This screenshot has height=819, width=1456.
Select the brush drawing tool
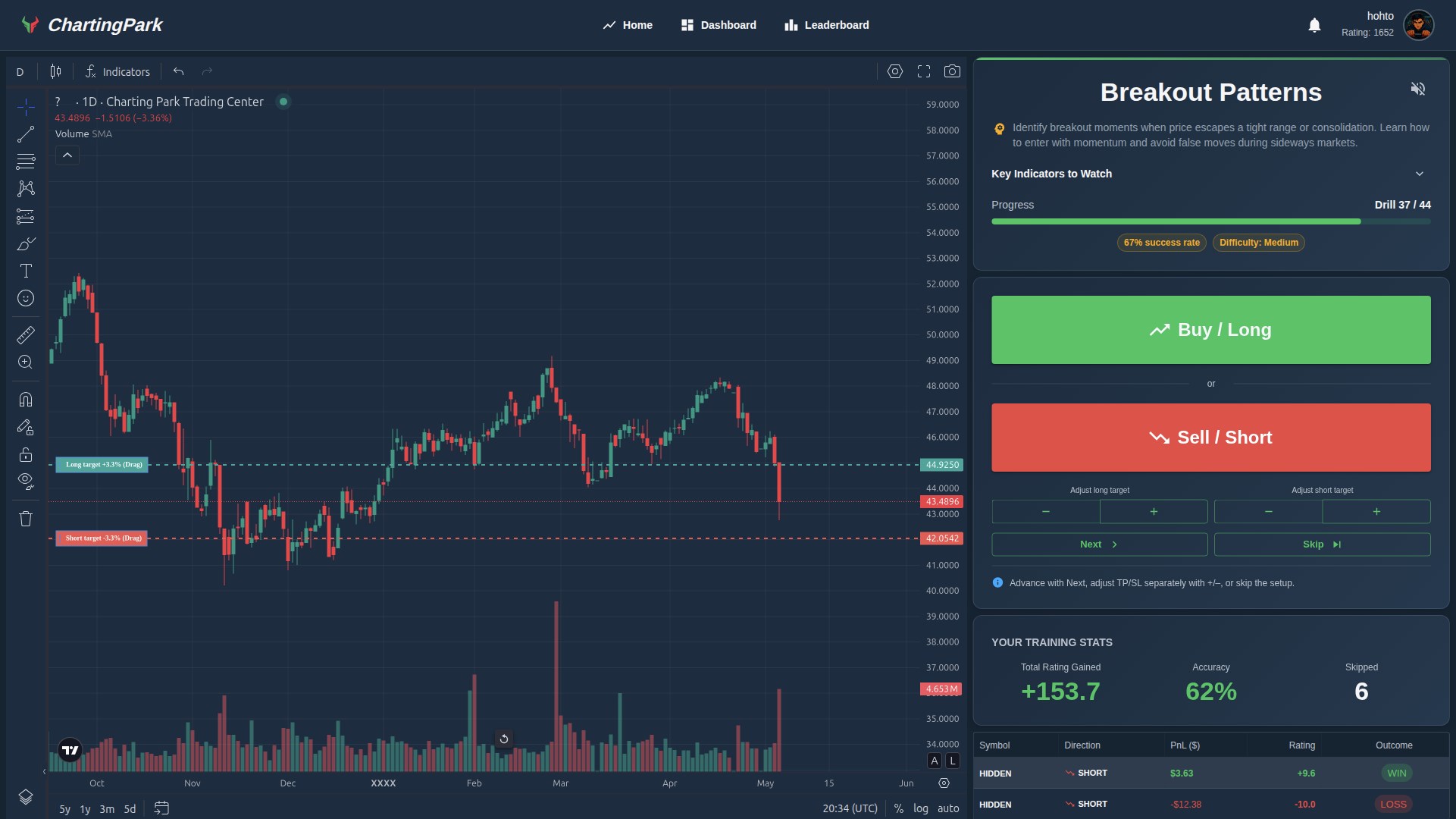(x=26, y=243)
